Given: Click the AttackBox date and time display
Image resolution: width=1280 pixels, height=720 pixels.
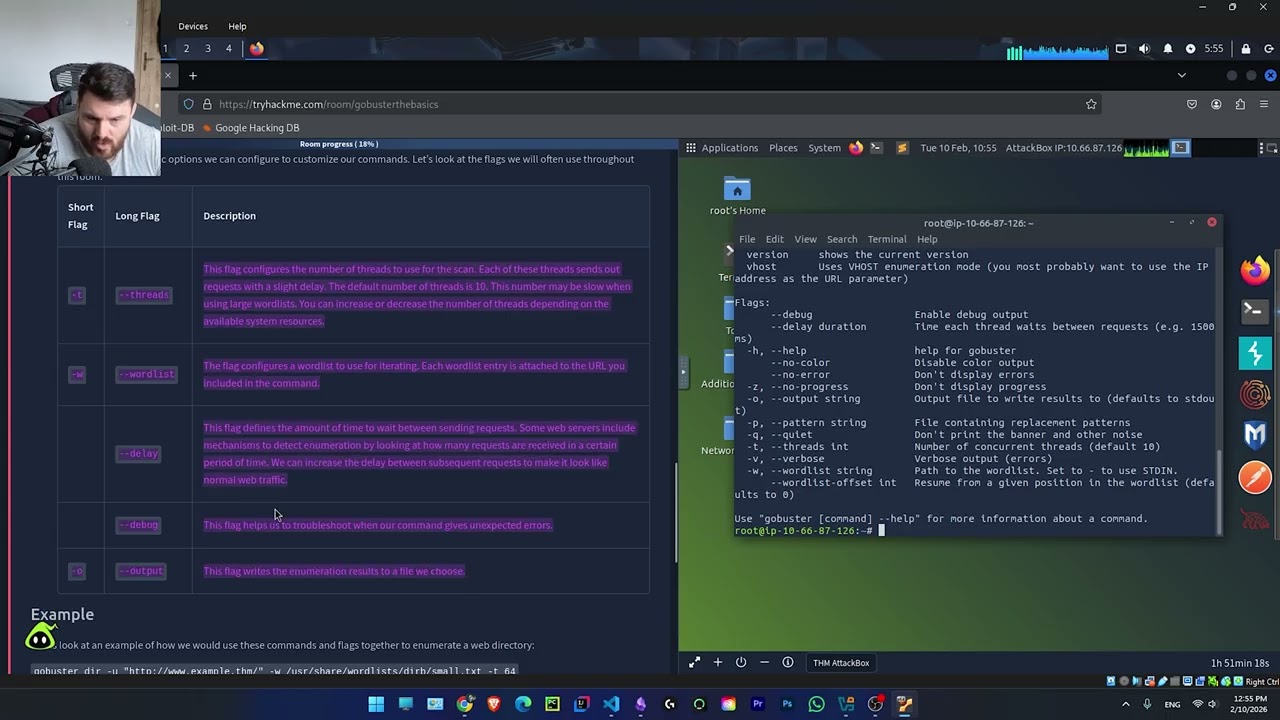Looking at the screenshot, I should pos(958,148).
